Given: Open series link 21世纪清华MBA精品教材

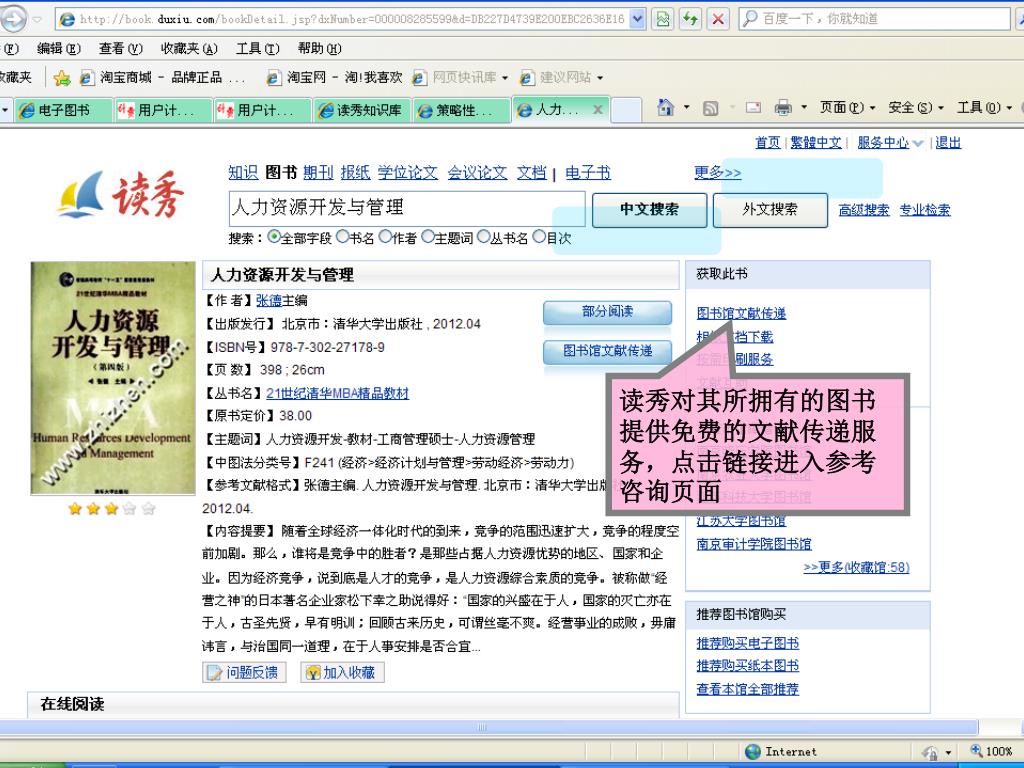Looking at the screenshot, I should point(337,393).
